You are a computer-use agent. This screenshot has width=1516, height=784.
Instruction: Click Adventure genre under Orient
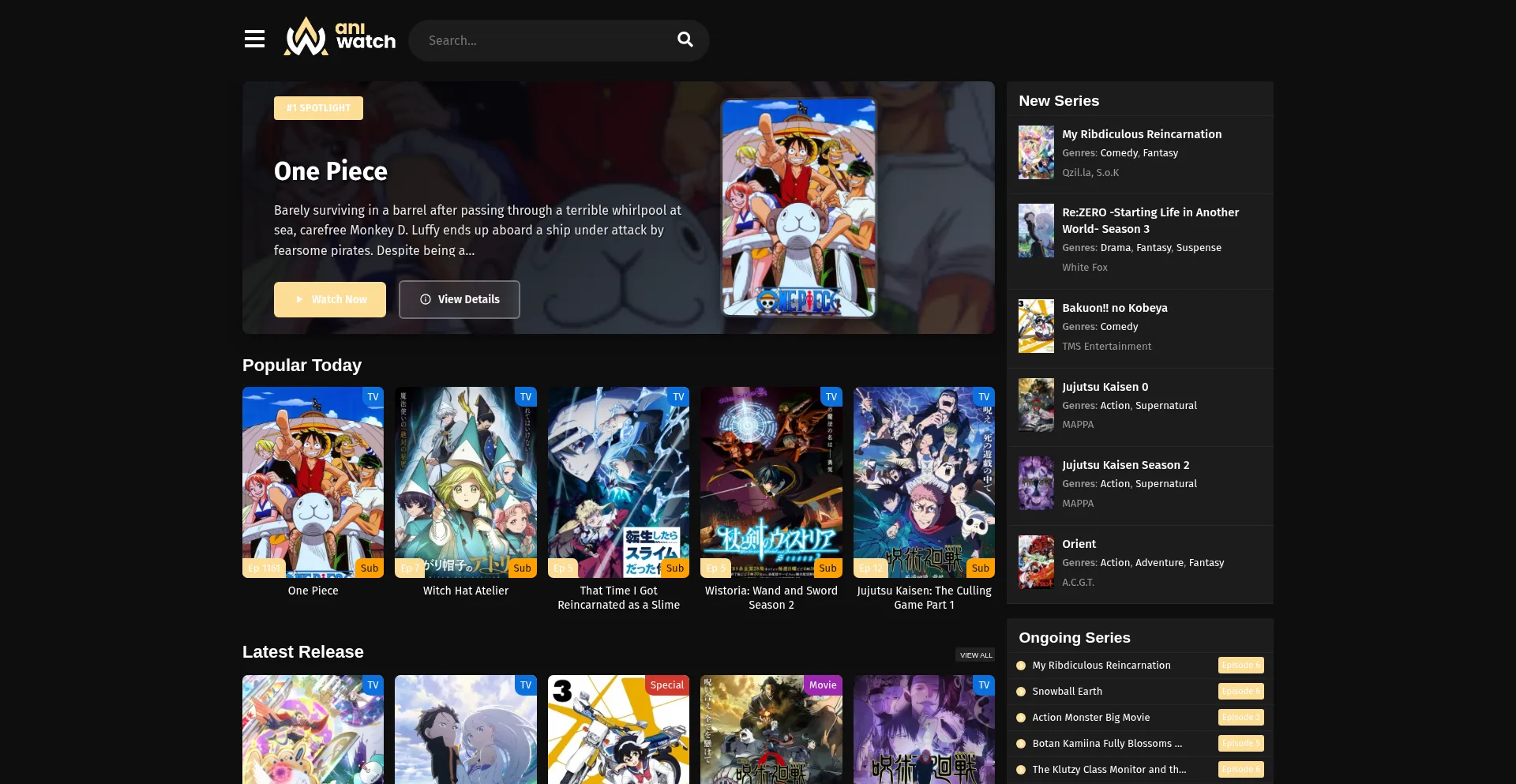[x=1159, y=563]
